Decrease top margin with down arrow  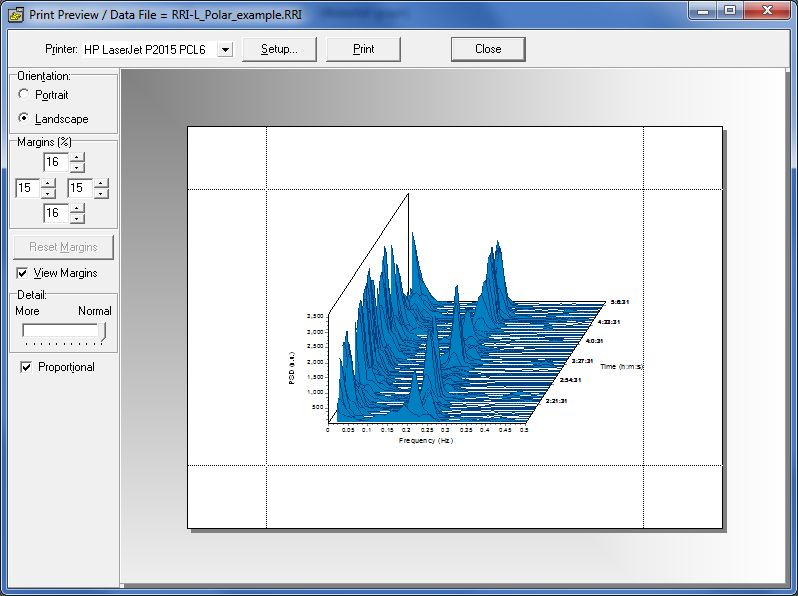[77, 167]
